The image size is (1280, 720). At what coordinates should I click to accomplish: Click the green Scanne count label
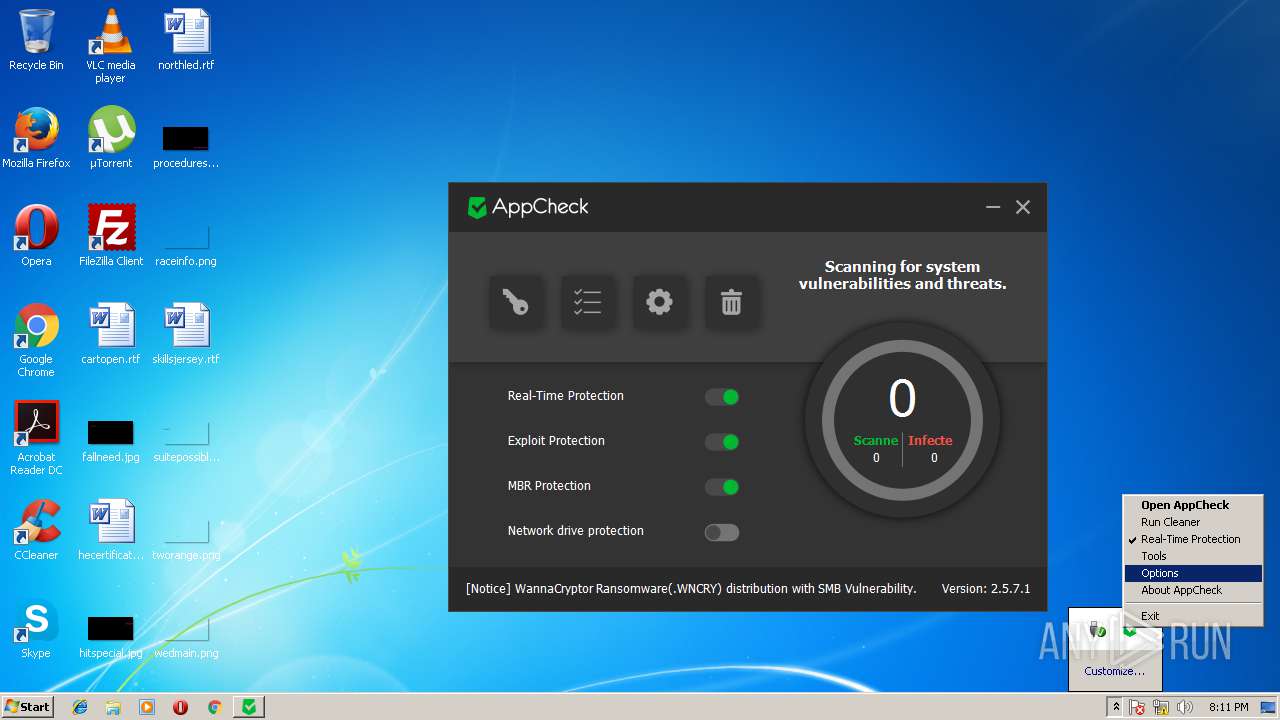point(875,440)
